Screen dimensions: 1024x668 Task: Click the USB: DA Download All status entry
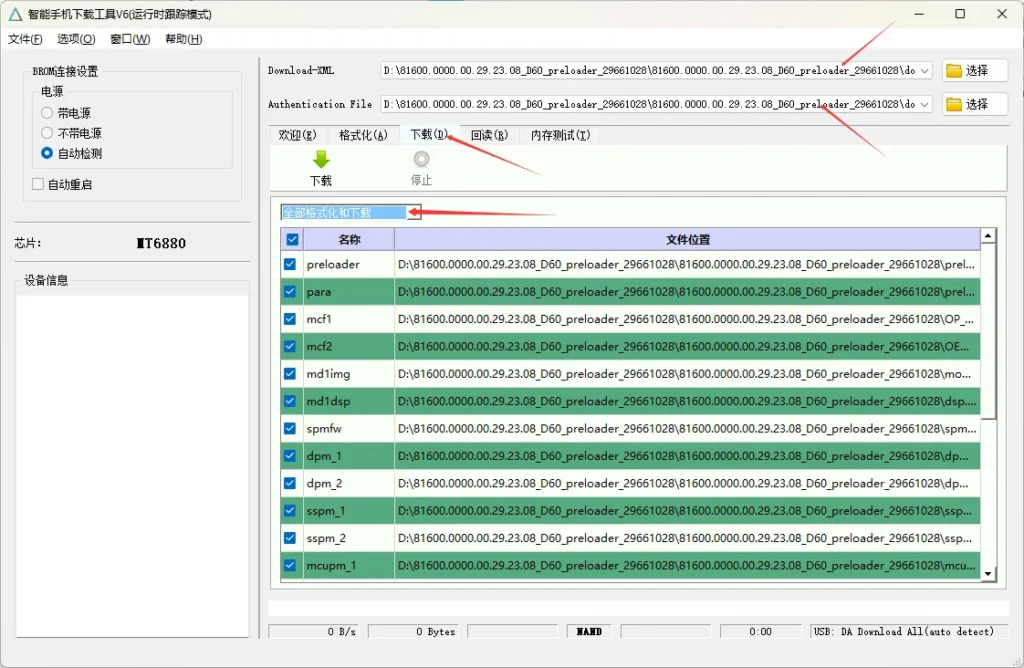point(909,631)
